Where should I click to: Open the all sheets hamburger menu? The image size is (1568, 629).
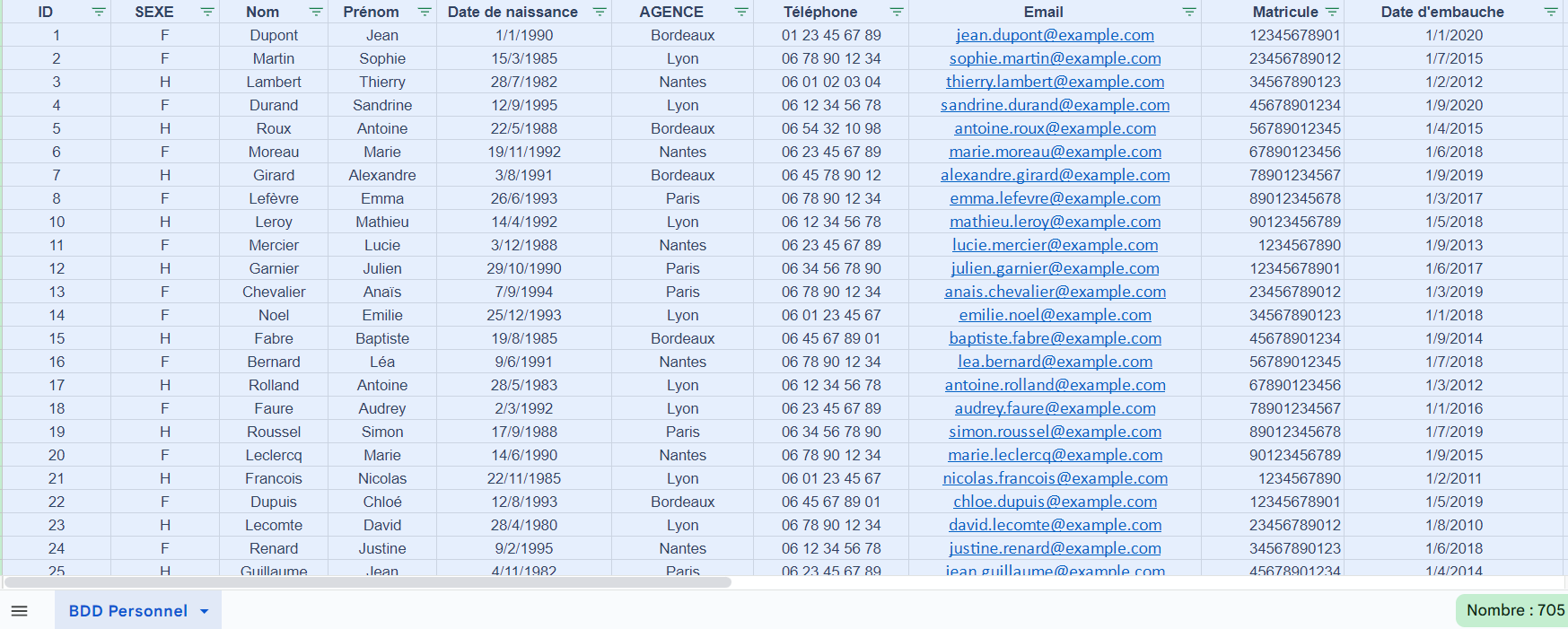19,611
